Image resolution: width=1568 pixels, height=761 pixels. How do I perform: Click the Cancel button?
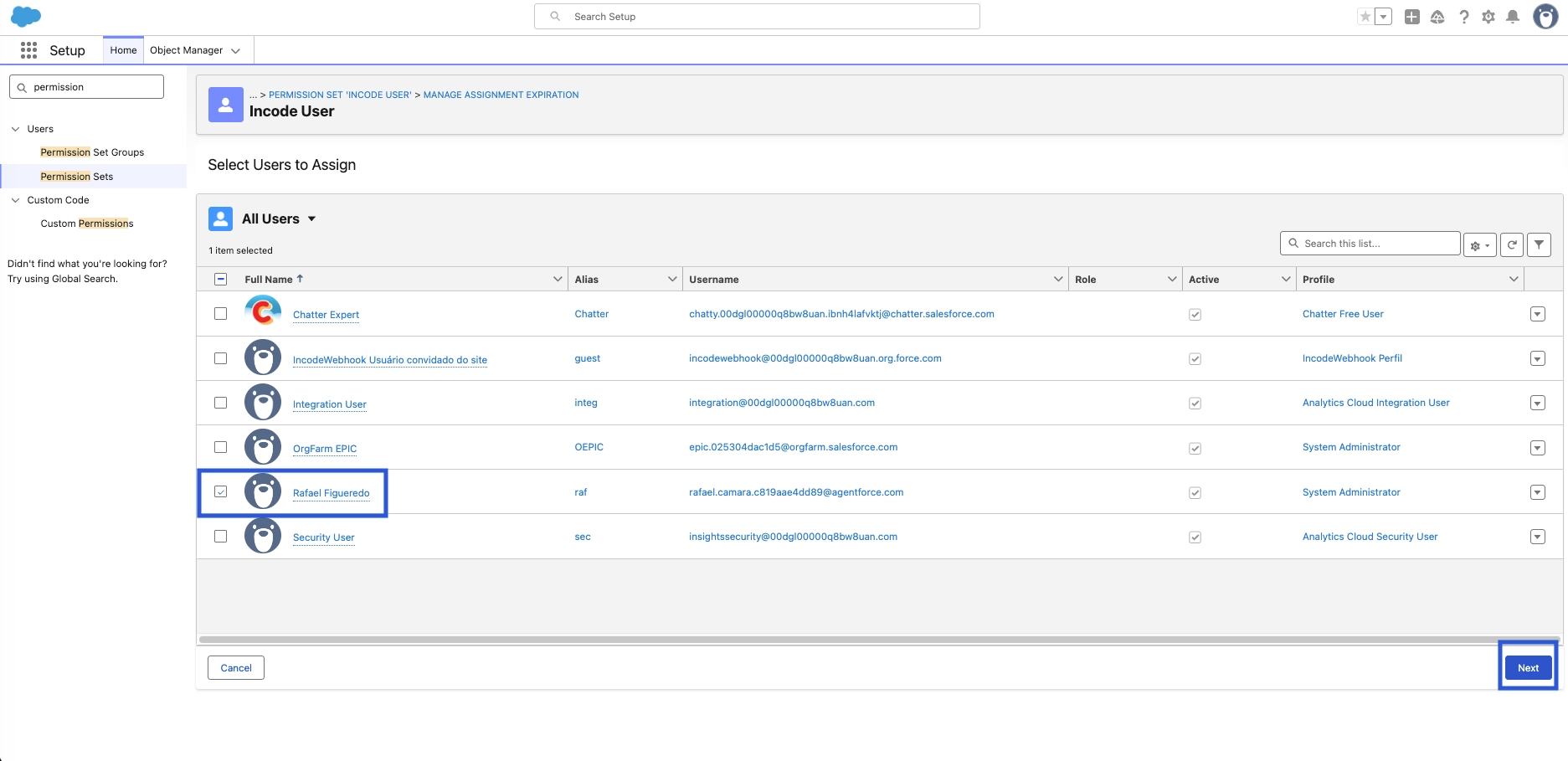[x=236, y=667]
